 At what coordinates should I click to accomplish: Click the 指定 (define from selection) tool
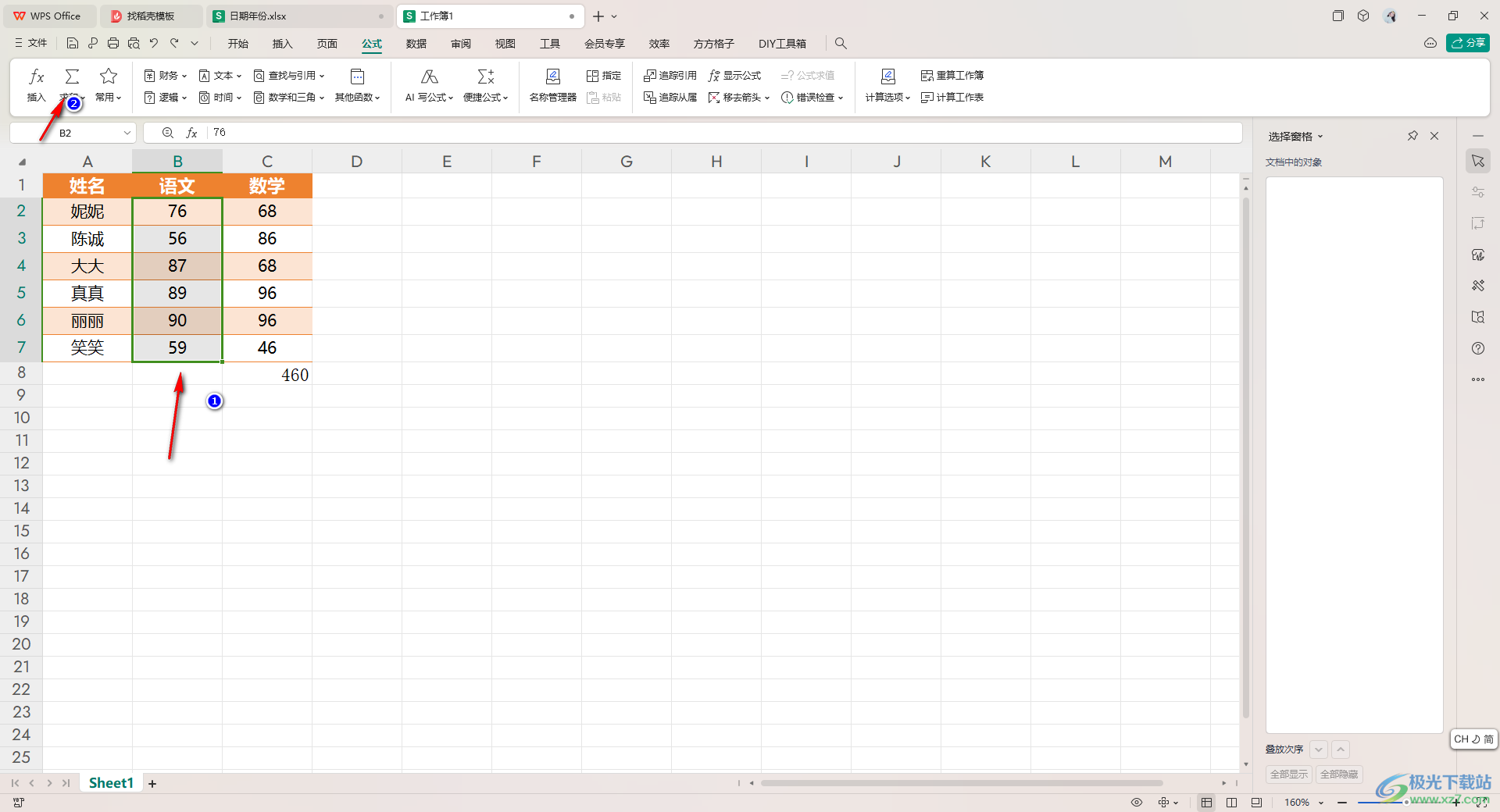tap(604, 76)
